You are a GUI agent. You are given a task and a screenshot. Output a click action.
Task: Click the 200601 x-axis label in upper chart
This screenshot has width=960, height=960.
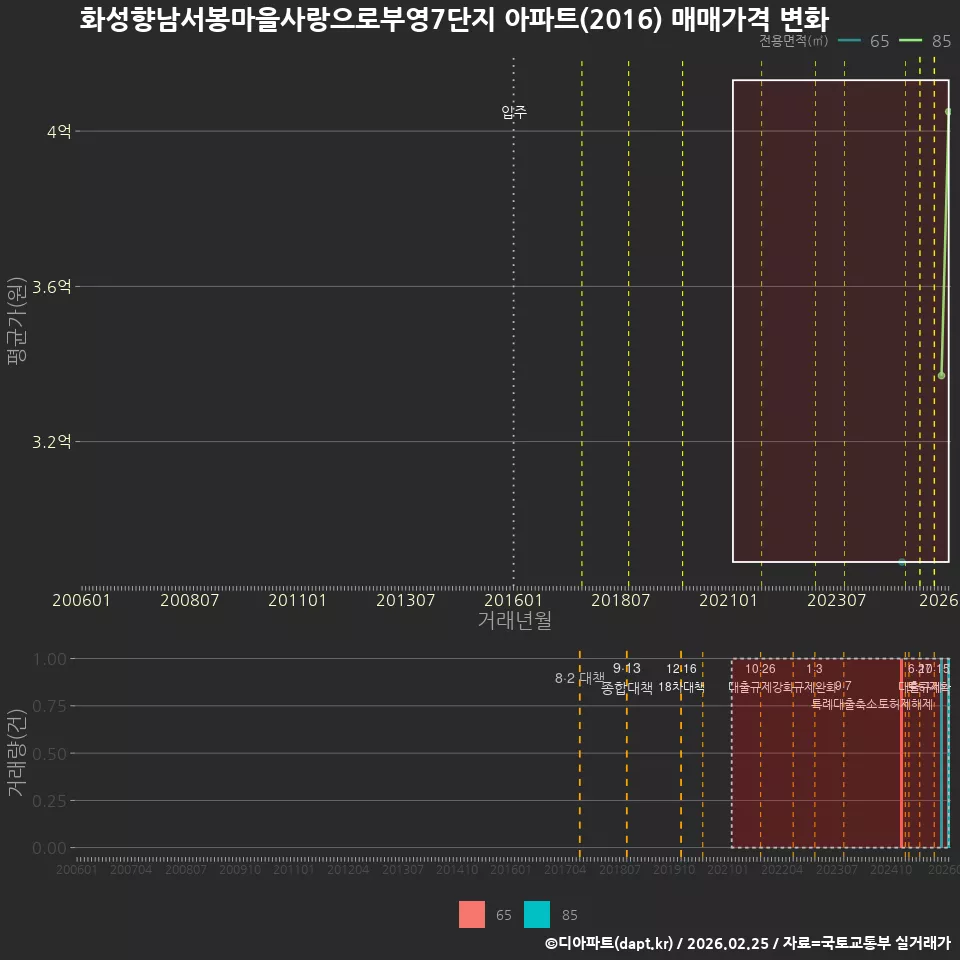tap(81, 600)
